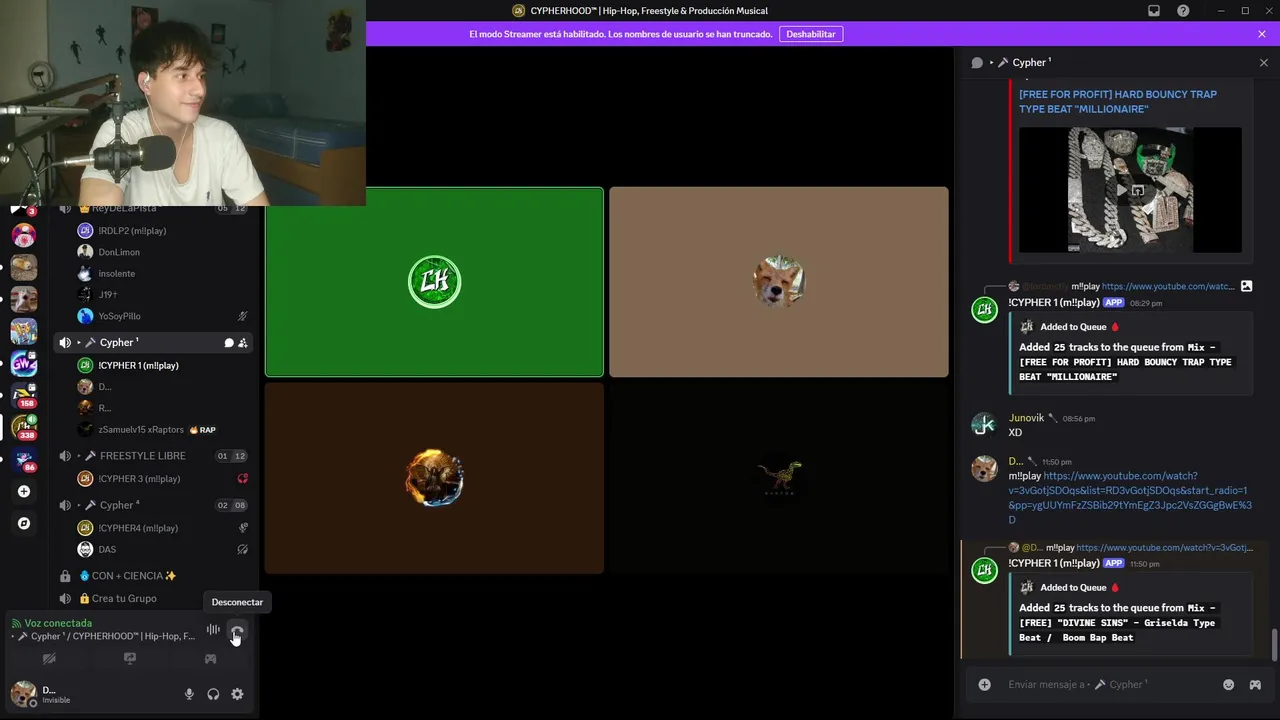Select the raptor avatar video tile
The width and height of the screenshot is (1280, 720).
pyautogui.click(x=779, y=478)
